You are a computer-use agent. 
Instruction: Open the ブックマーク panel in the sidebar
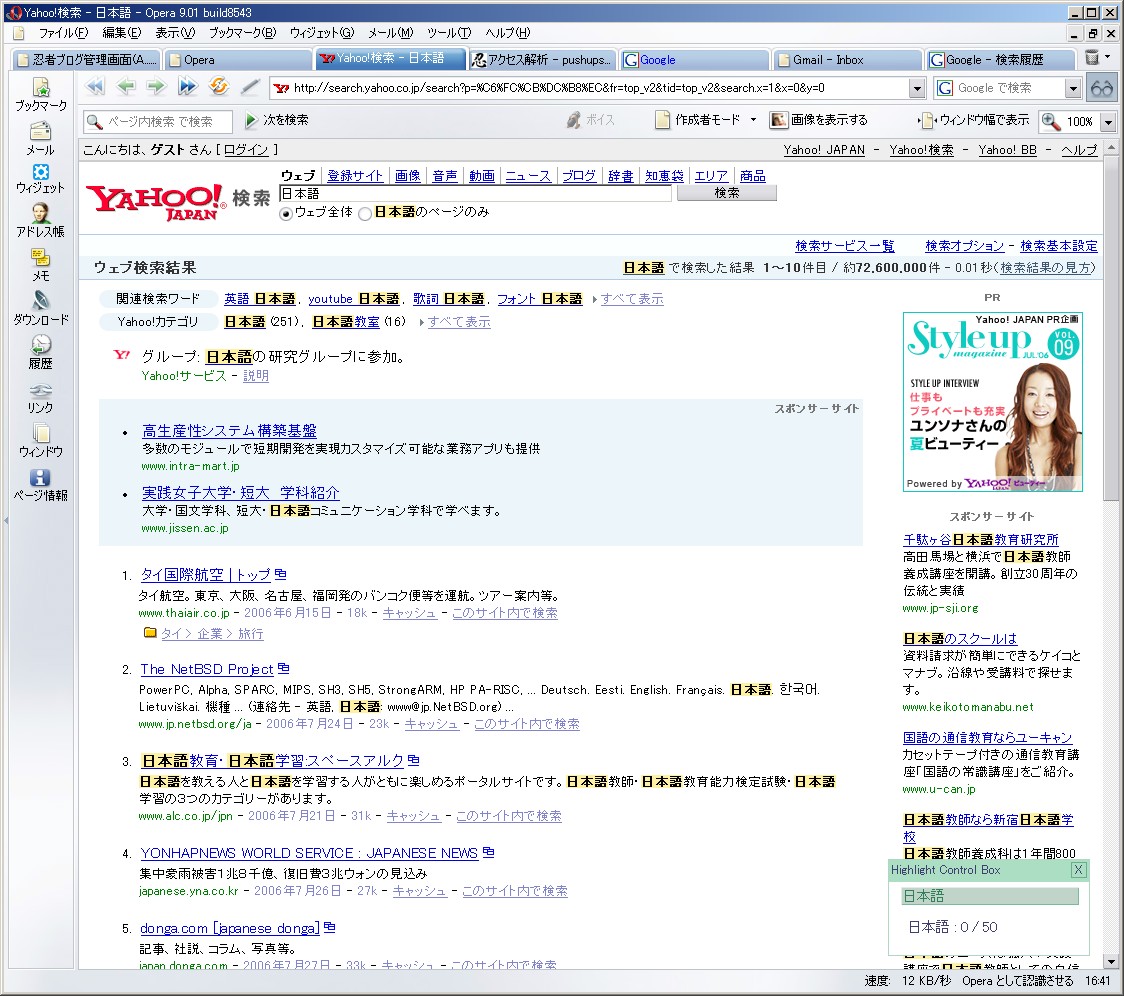[x=41, y=95]
